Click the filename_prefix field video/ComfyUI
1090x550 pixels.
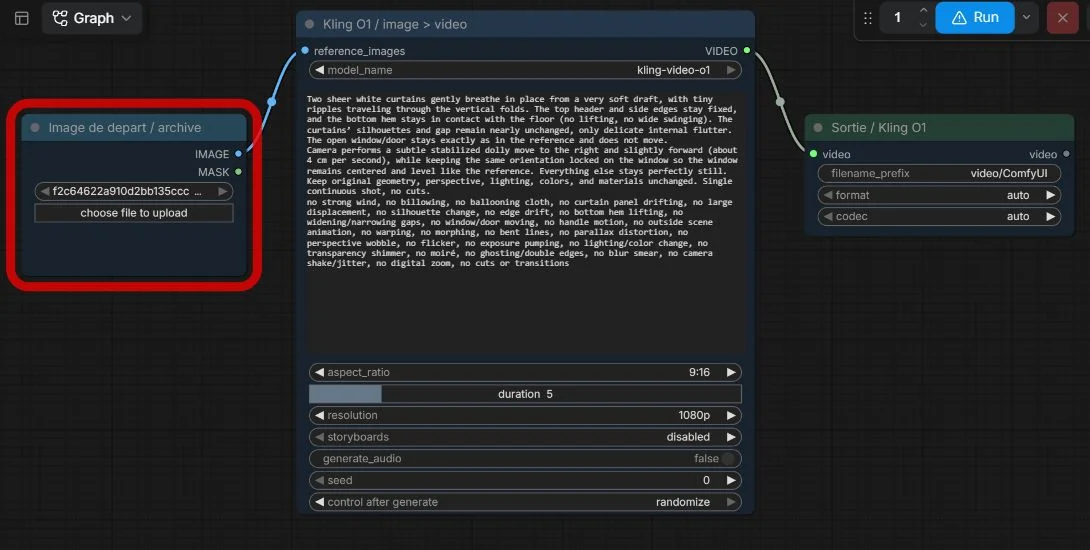[x=940, y=173]
